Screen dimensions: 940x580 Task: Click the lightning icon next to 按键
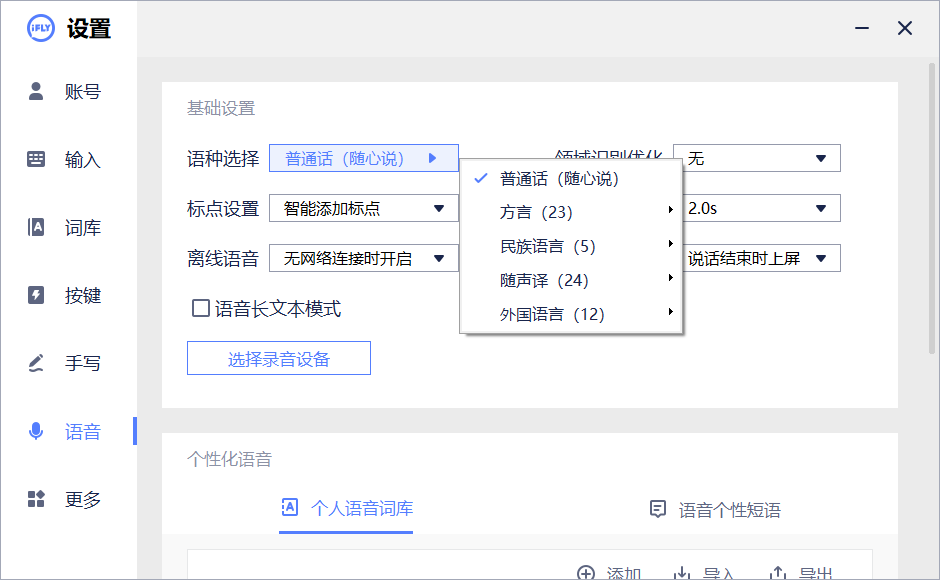[36, 295]
